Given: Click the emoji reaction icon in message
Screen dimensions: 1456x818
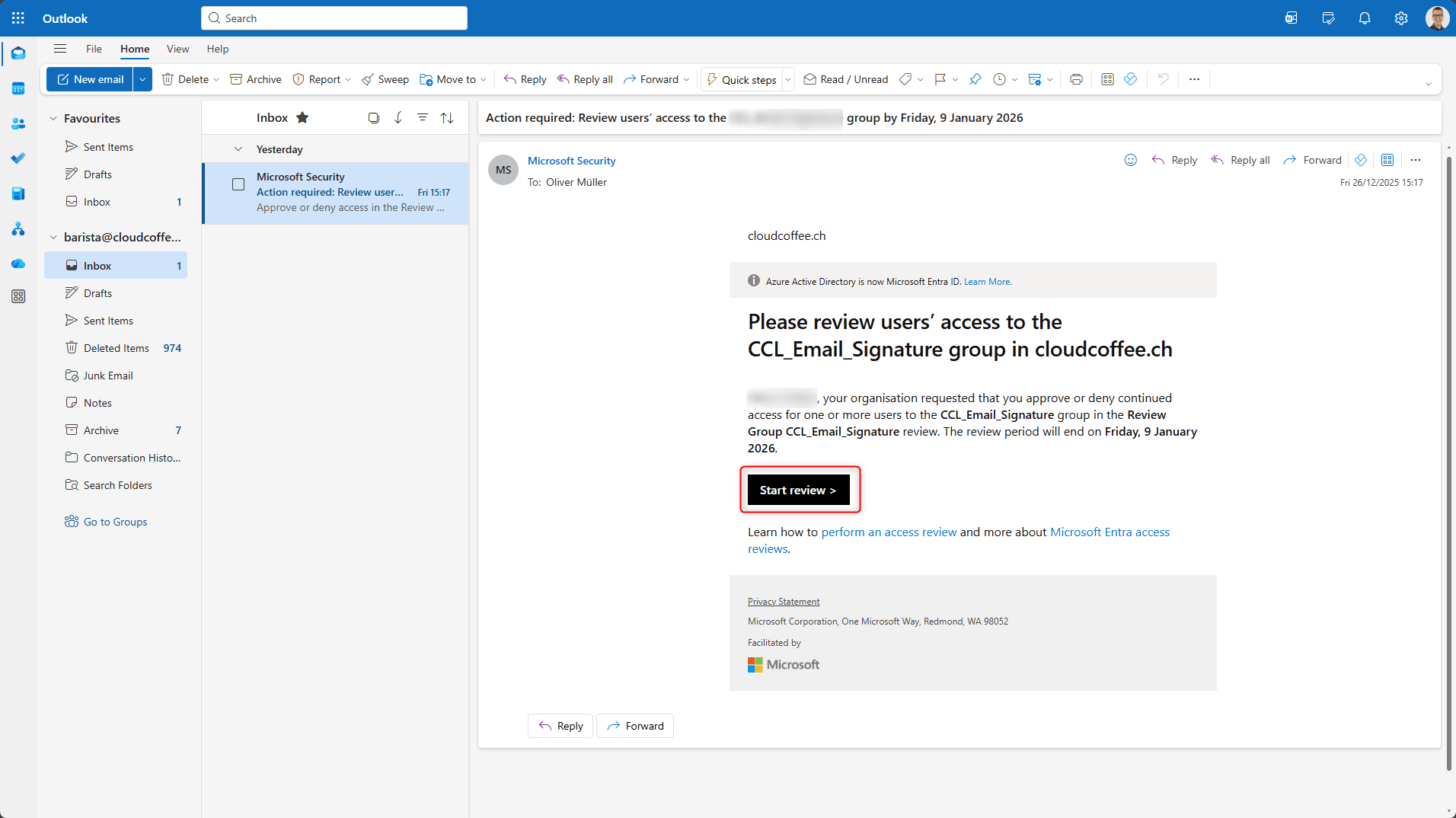Looking at the screenshot, I should click(x=1130, y=160).
